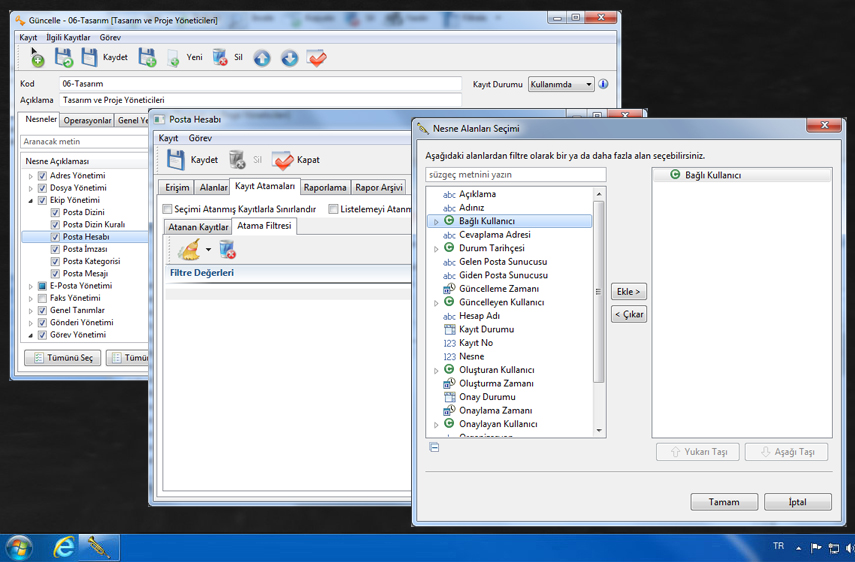
Task: Click the Kaydet save icon in Posta Hesabı
Action: pos(176,160)
